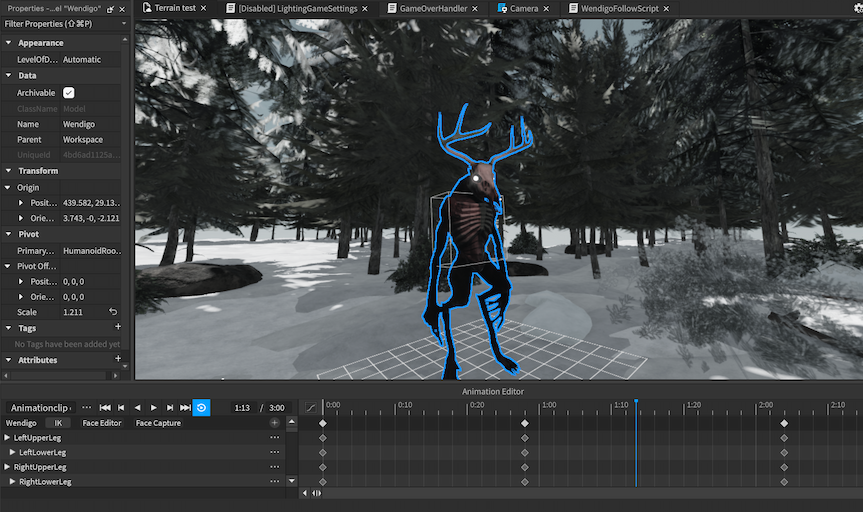Collapse the Pivot section
863x512 pixels.
pos(8,234)
